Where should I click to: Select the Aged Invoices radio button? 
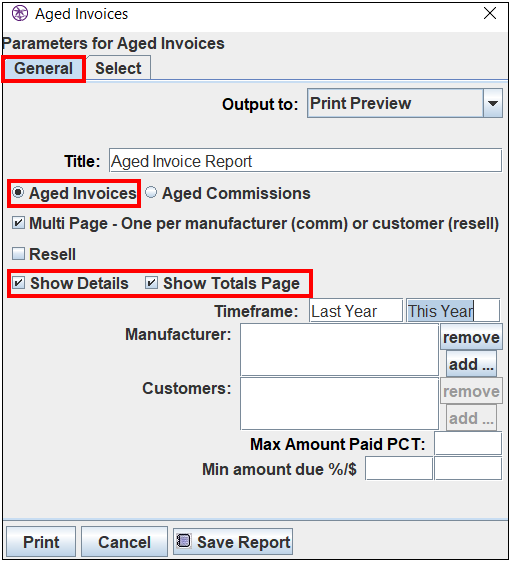[18, 192]
